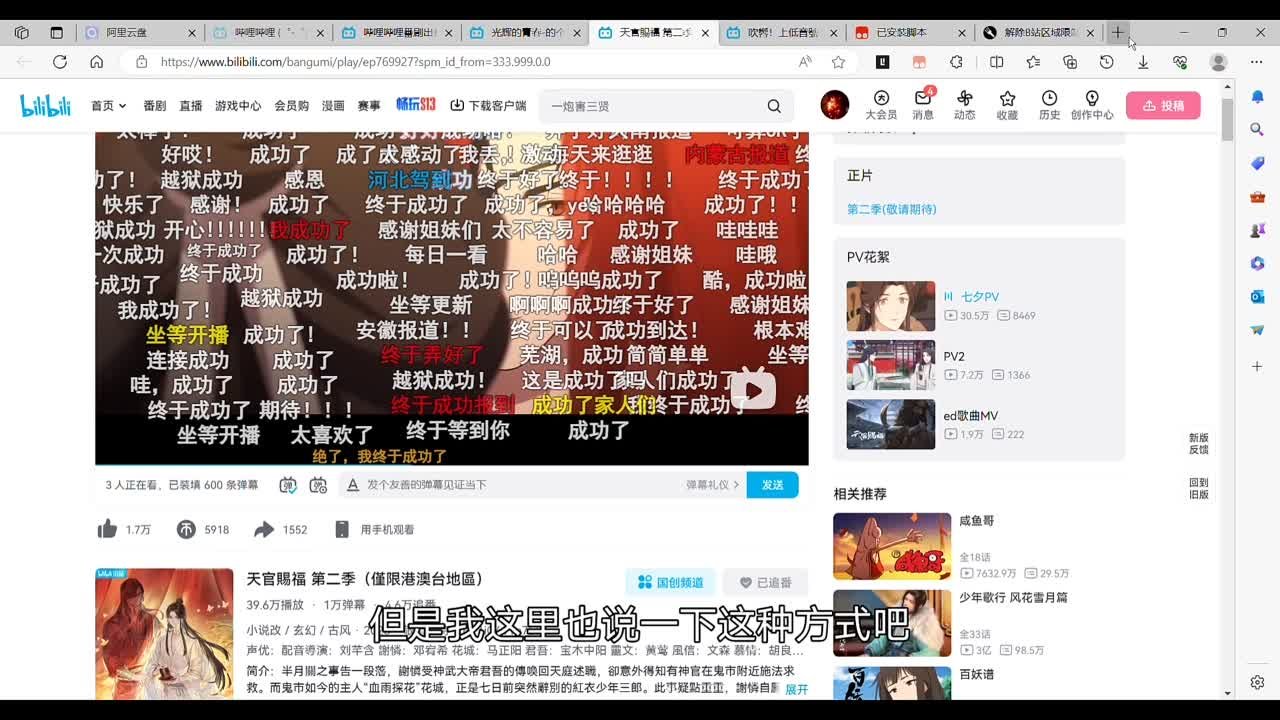1280x720 pixels.
Task: Click the 畅玩S13 promotion link
Action: tap(415, 105)
